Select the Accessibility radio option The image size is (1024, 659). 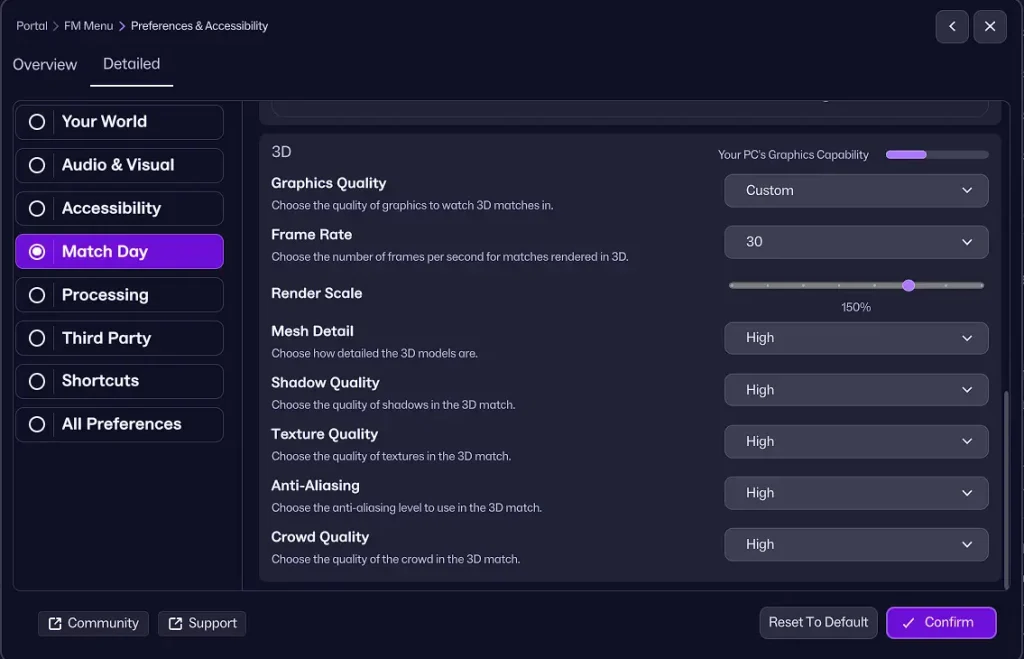pyautogui.click(x=37, y=208)
